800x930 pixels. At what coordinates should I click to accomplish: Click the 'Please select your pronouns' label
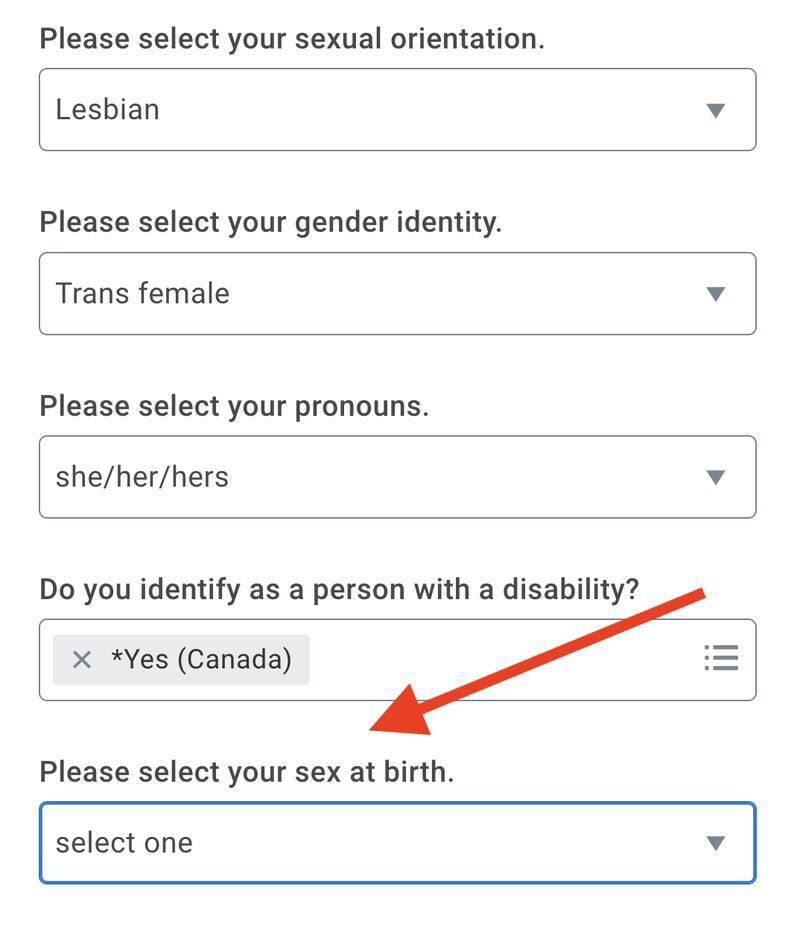234,406
